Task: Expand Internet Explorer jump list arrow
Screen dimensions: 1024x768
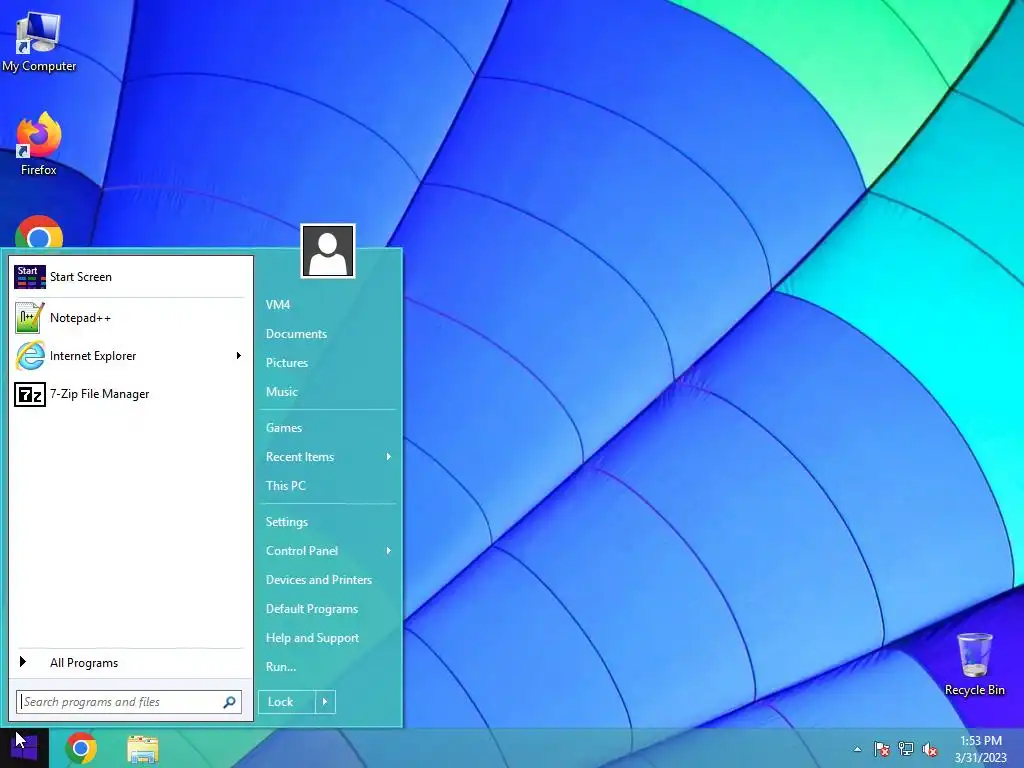Action: 238,356
